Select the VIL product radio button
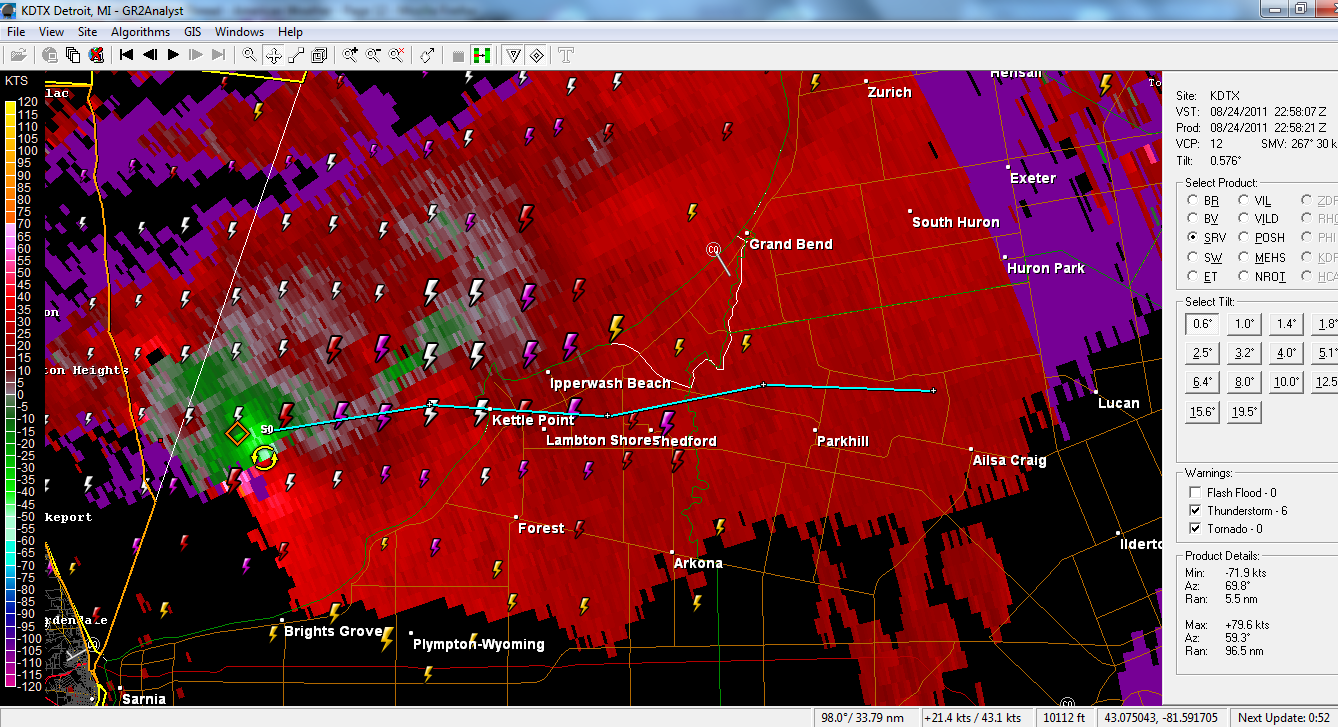Image resolution: width=1338 pixels, height=727 pixels. pos(1245,200)
